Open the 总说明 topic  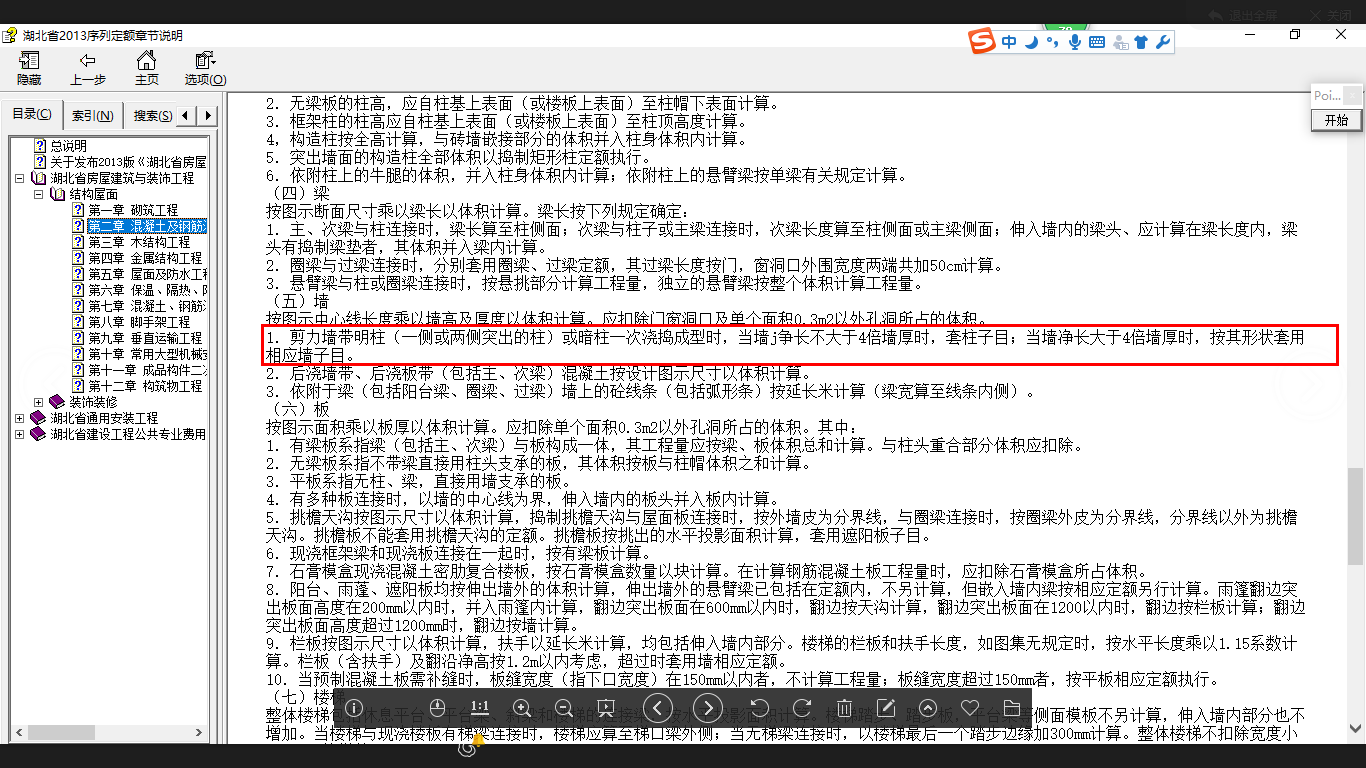coord(68,146)
